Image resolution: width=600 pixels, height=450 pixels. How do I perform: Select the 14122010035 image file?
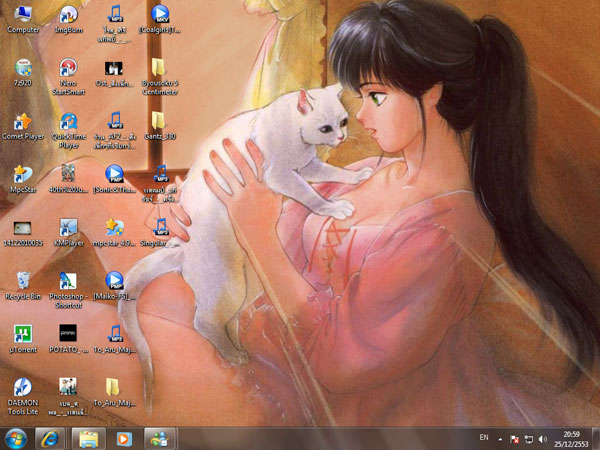(23, 233)
